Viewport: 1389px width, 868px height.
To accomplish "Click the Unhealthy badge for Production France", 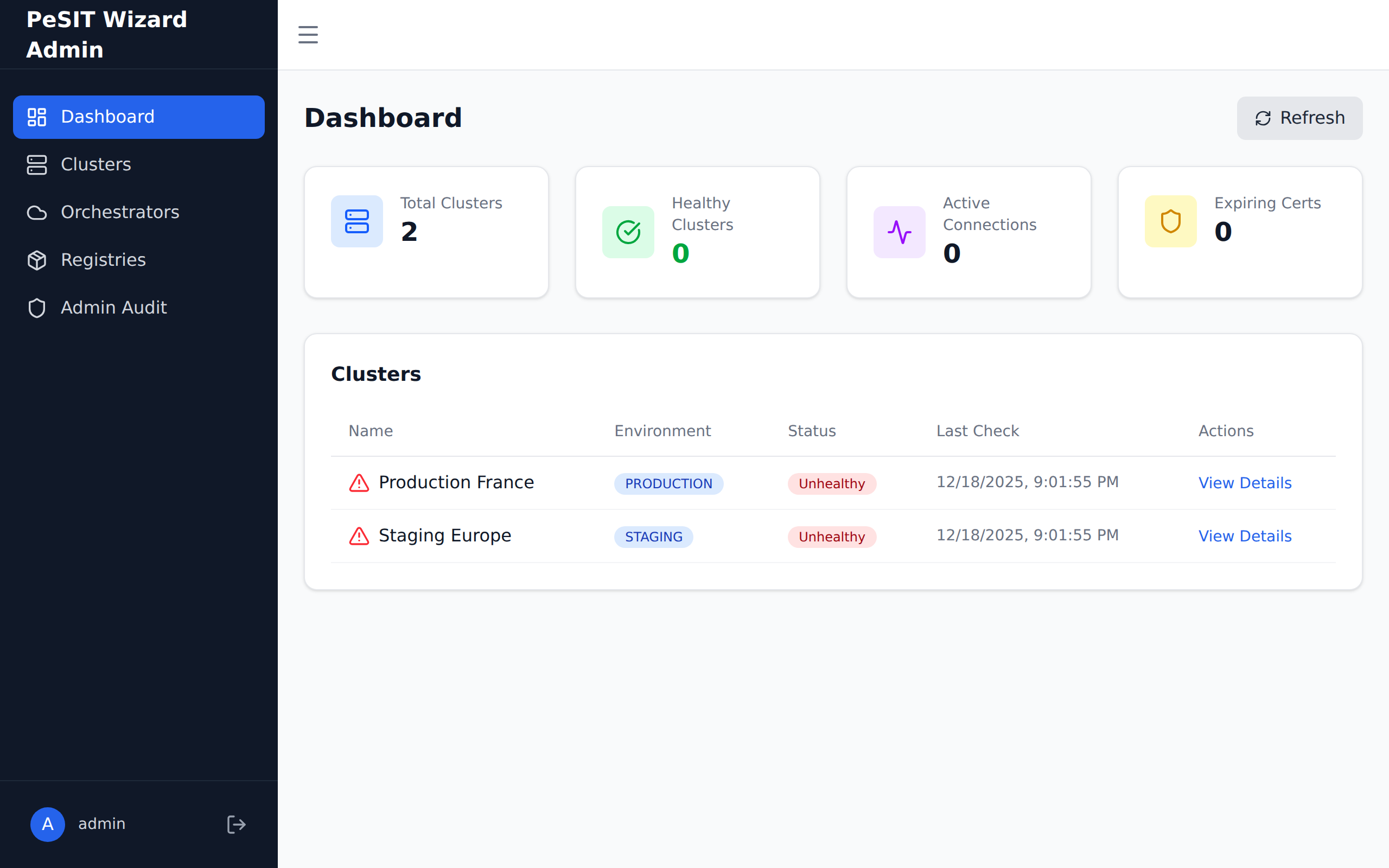I will (832, 483).
